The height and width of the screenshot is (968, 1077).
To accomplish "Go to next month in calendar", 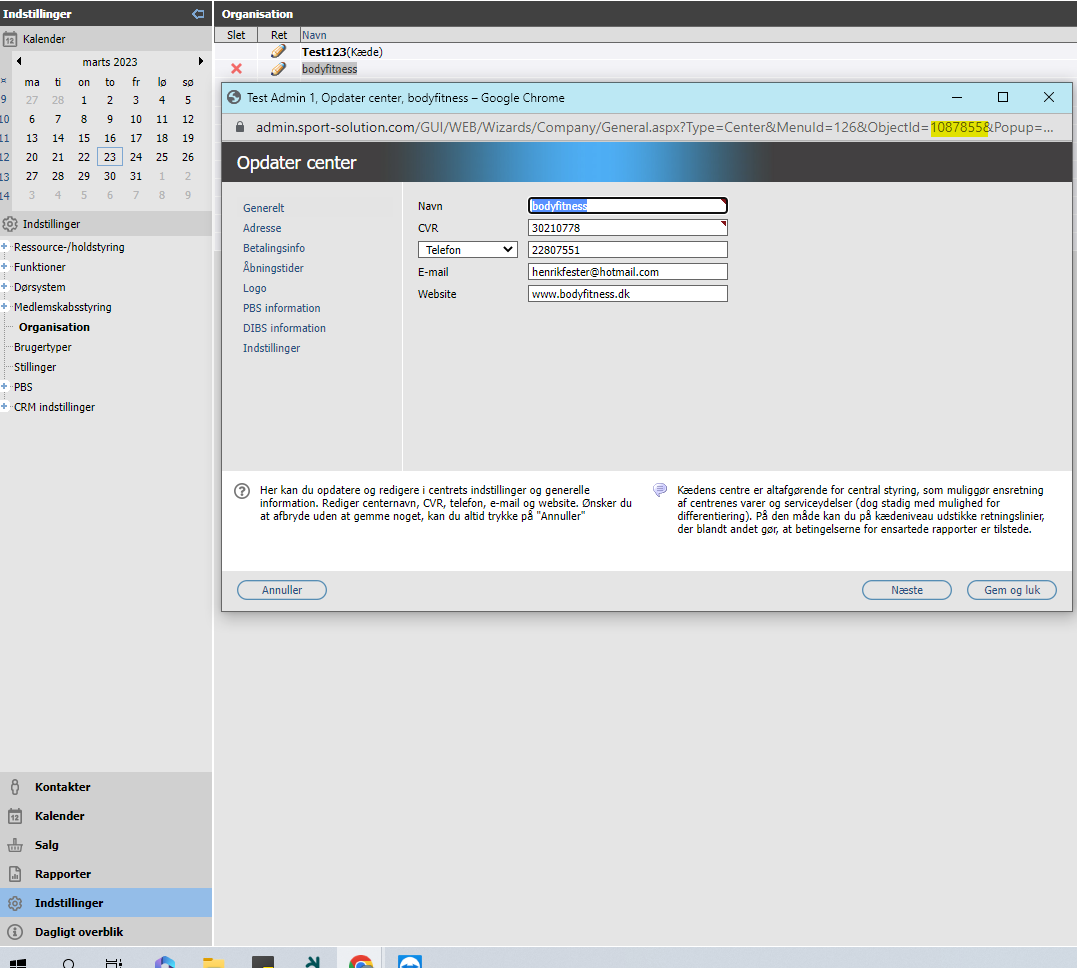I will tap(201, 61).
